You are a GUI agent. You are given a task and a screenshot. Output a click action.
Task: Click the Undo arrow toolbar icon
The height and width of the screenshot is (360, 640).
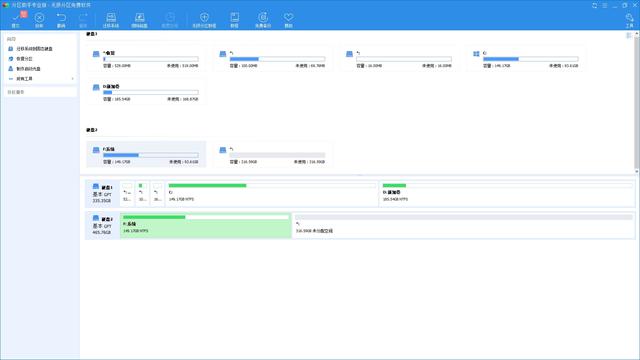61,19
